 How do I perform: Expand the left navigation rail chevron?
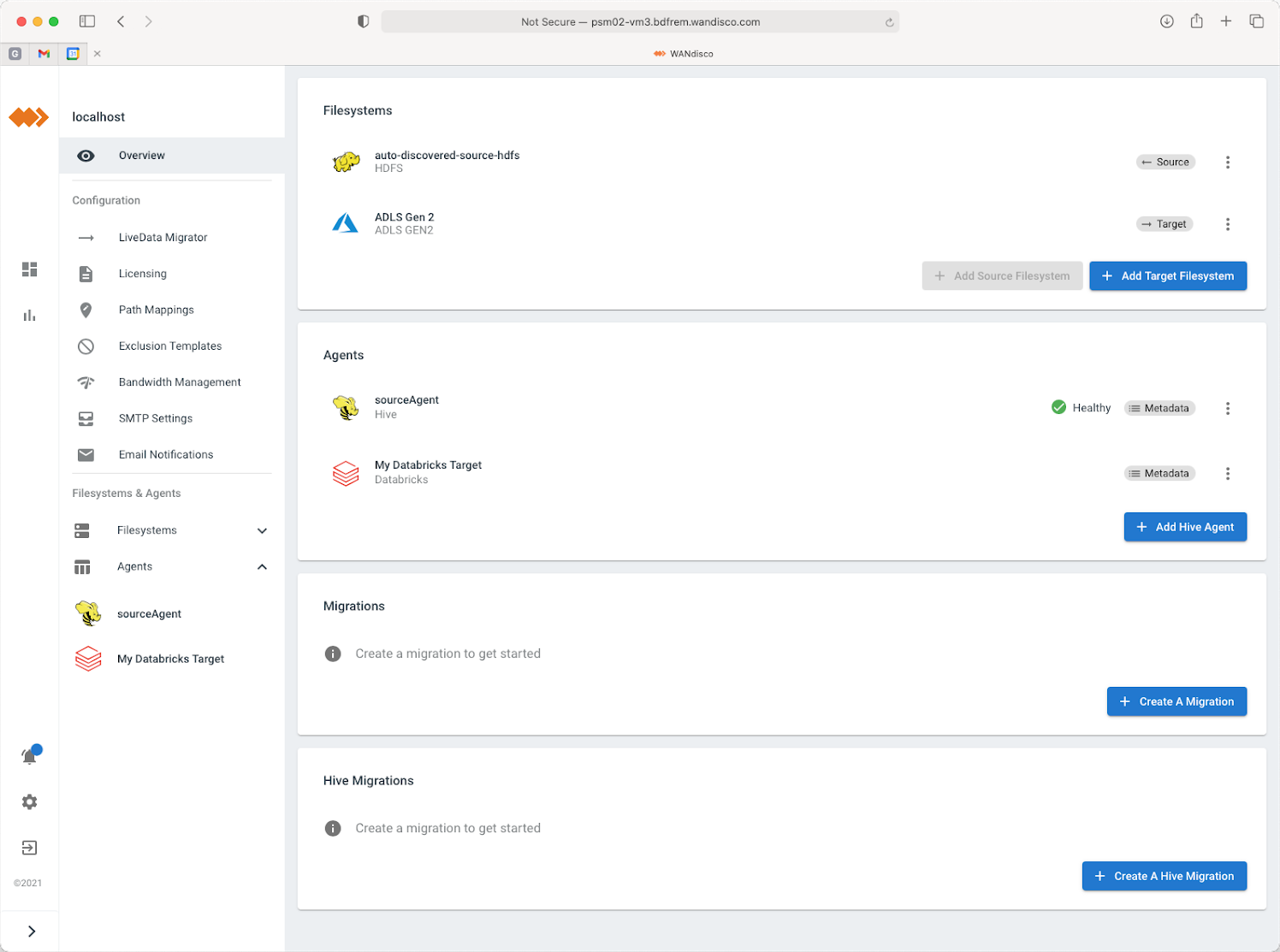tap(32, 931)
